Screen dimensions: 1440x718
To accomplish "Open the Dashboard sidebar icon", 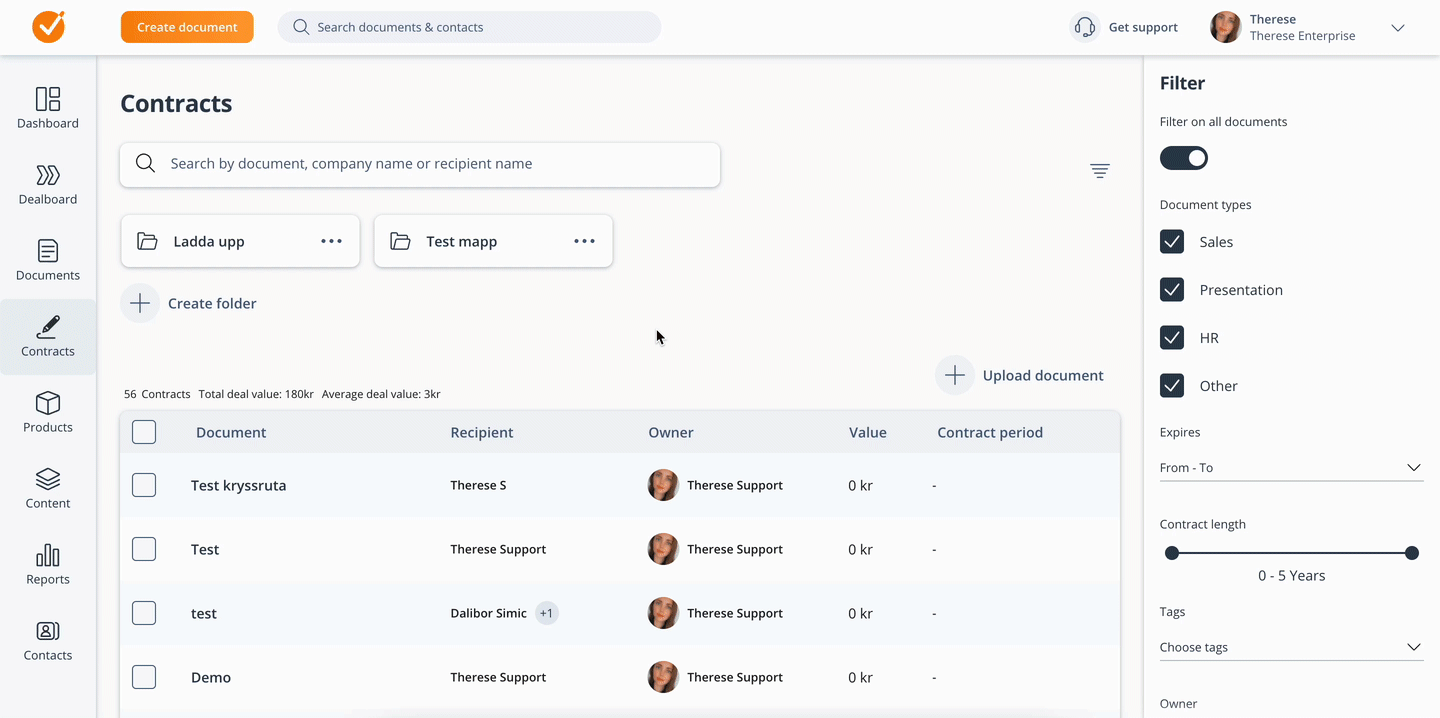I will pos(48,99).
